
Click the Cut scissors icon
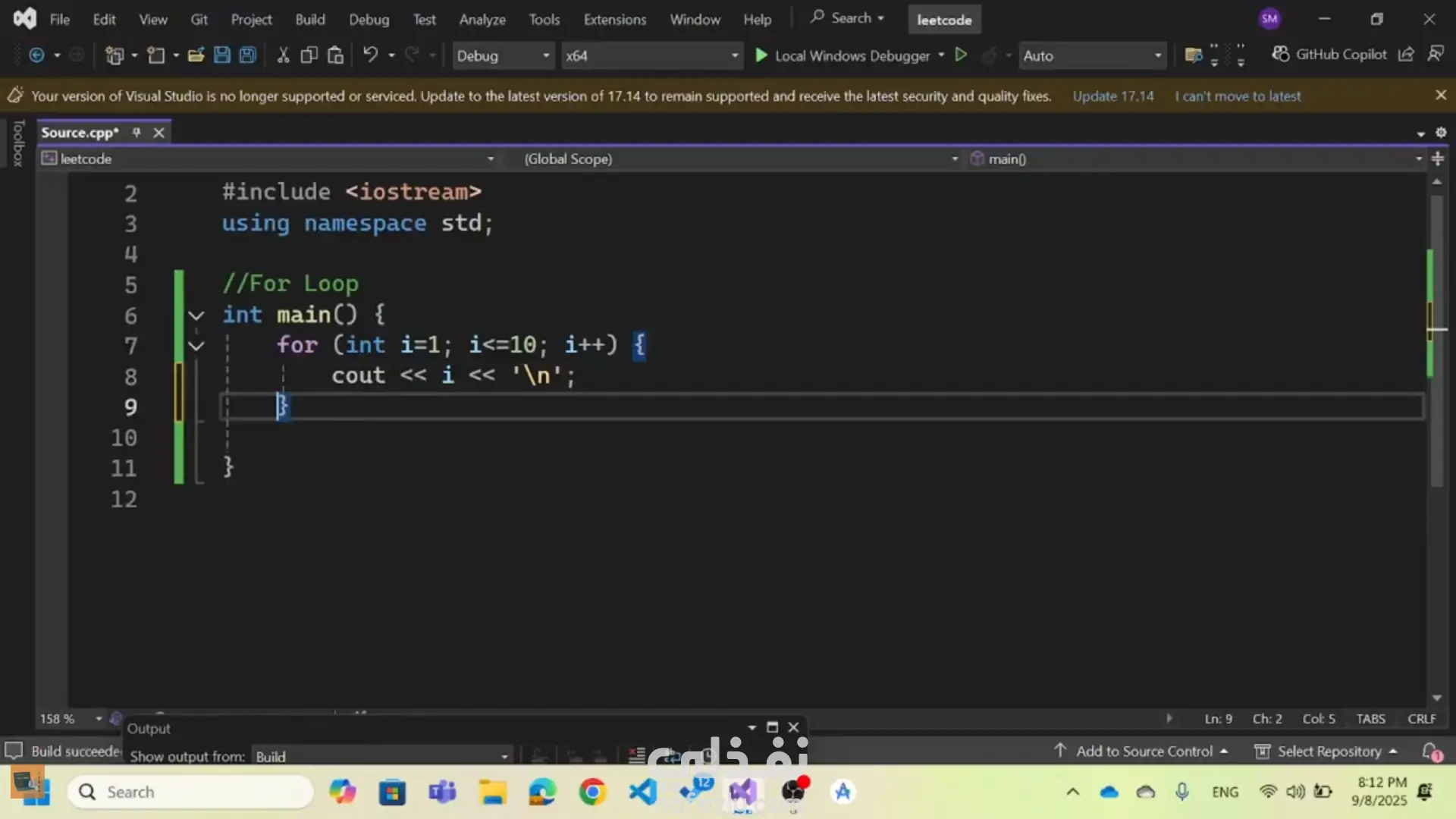point(283,55)
